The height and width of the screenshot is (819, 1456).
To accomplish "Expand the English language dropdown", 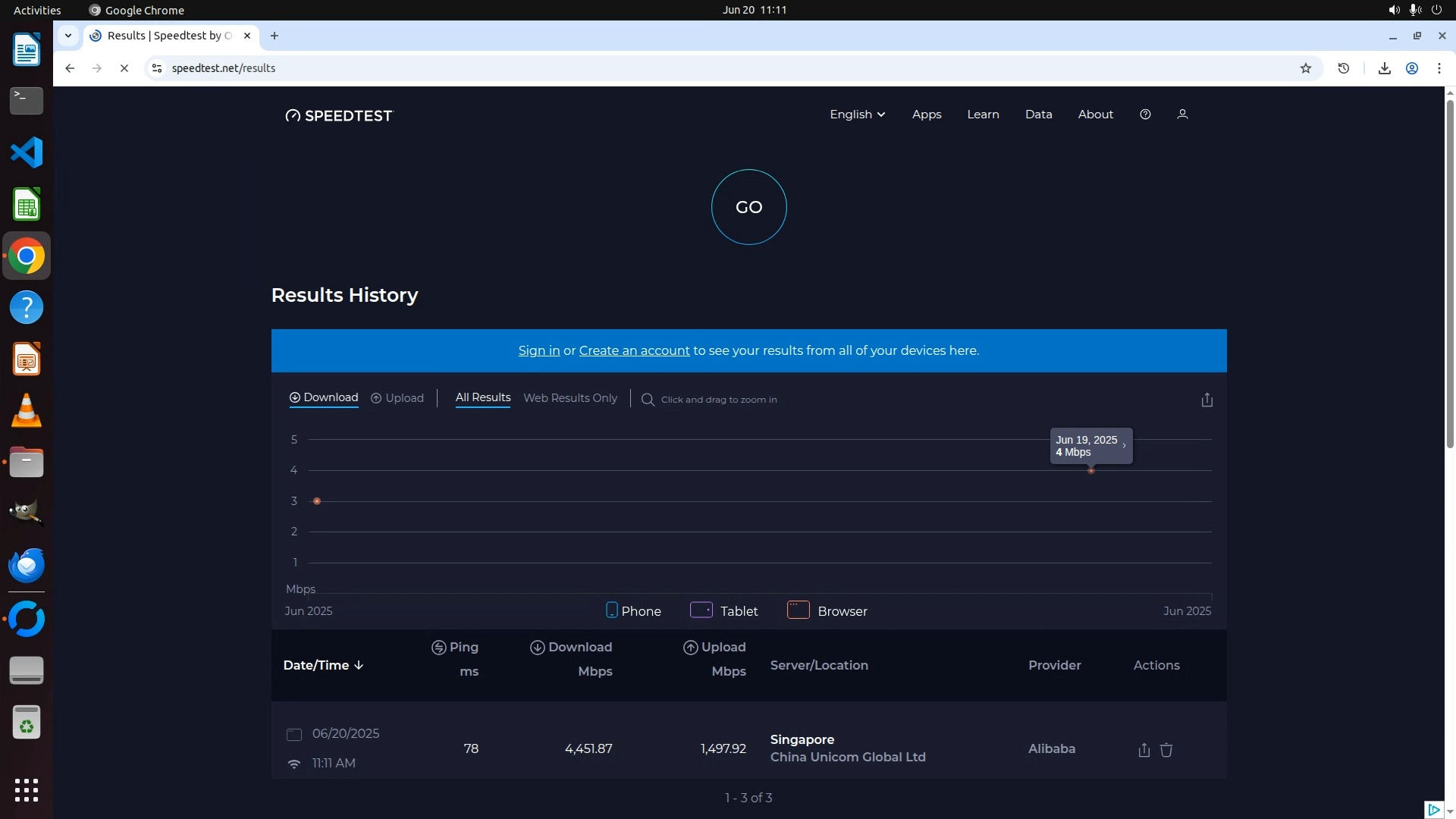I will [x=857, y=115].
